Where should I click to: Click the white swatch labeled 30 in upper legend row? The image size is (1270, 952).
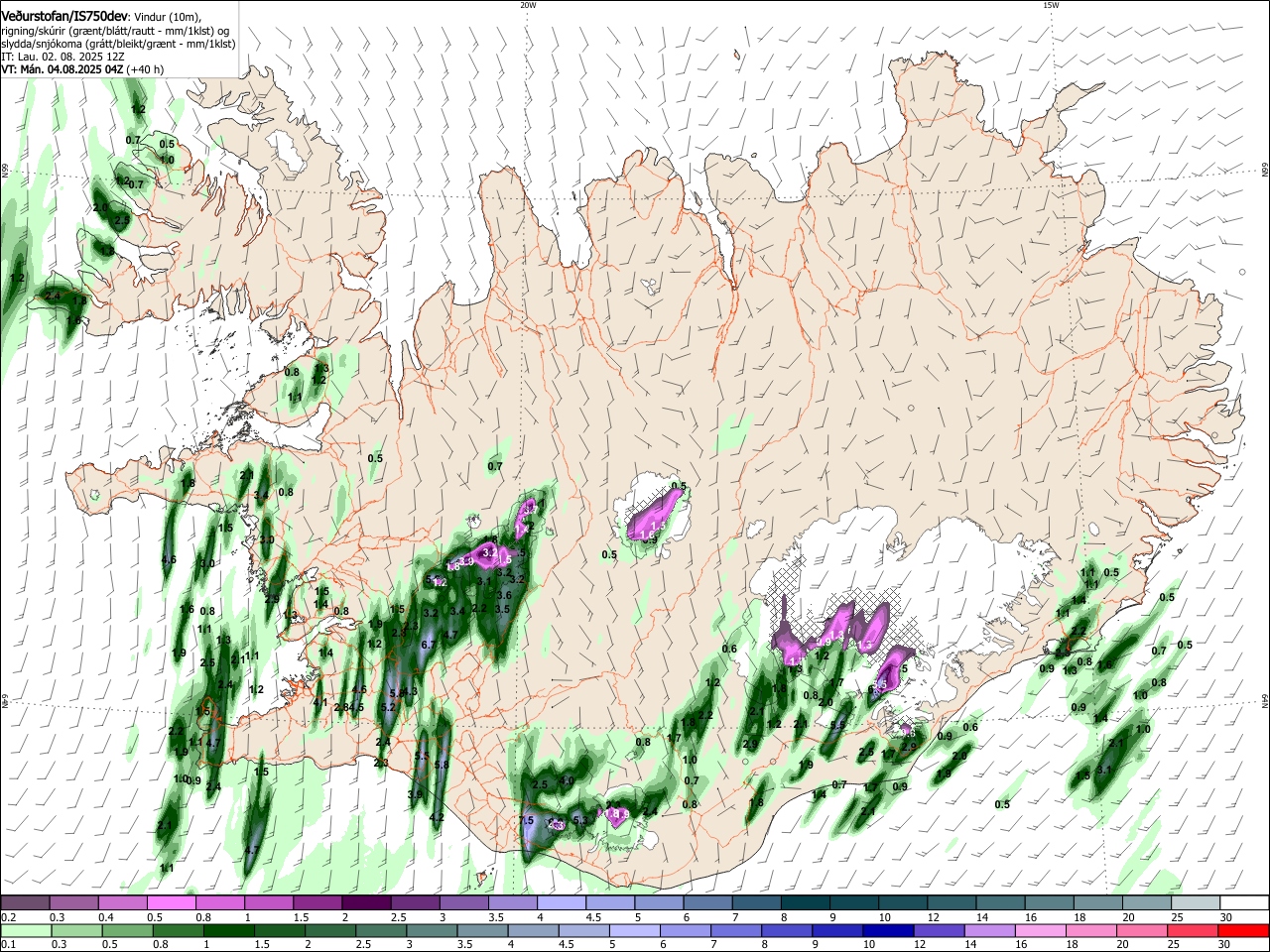coord(1244,903)
